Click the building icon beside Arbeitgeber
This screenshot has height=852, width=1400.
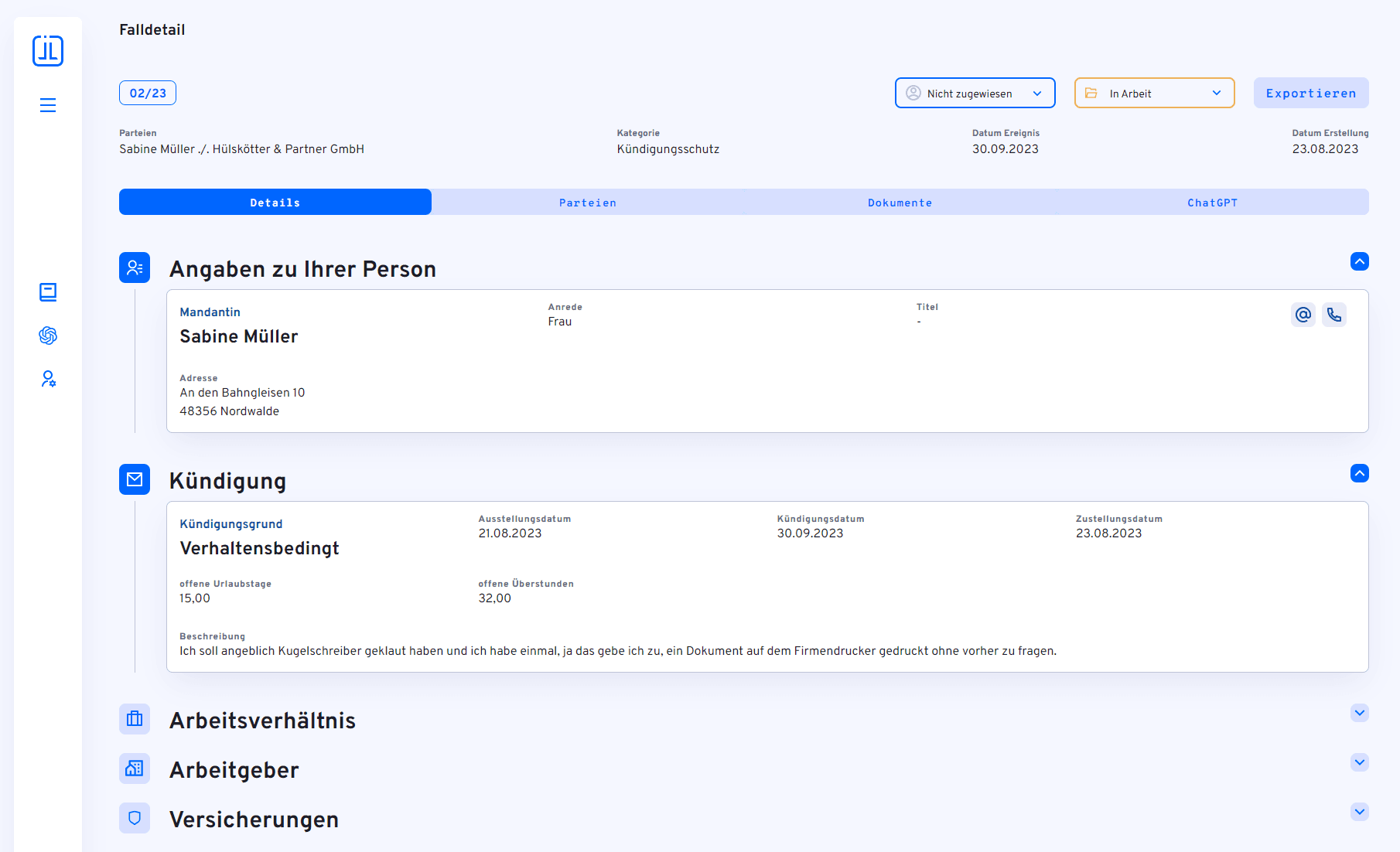click(x=135, y=769)
